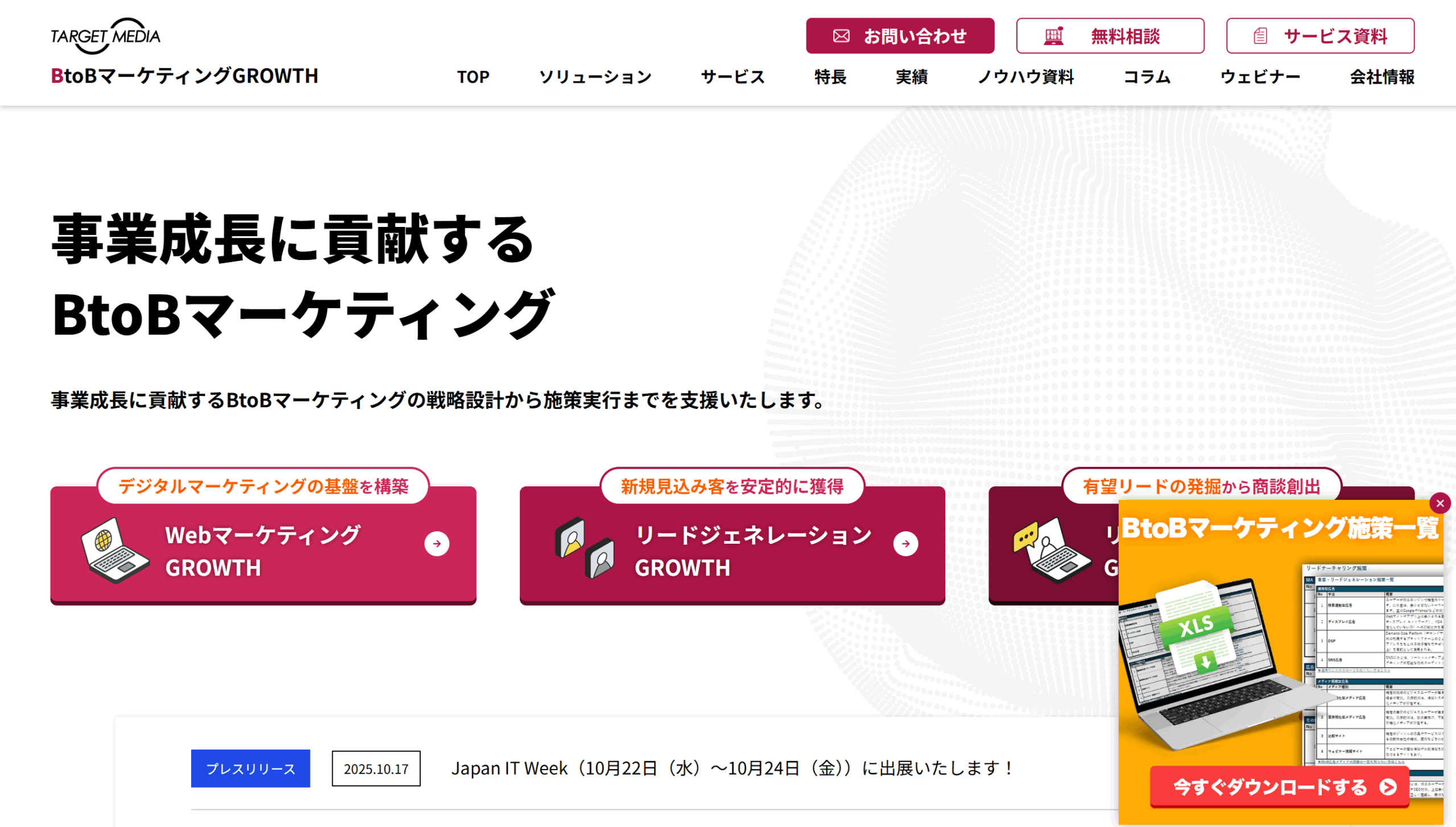Click people icon on リードジェネレーション card
Viewport: 1456px width, 827px height.
tap(585, 547)
